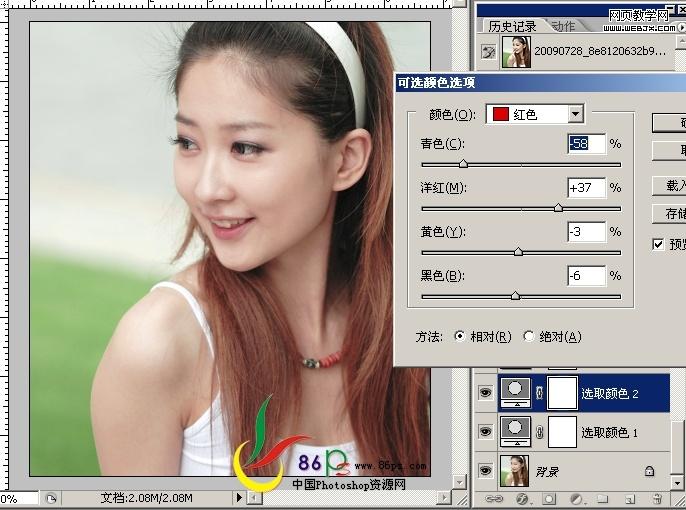Screen dimensions: 686x510
Task: Click the 青色 value field showing -58
Action: pos(587,143)
